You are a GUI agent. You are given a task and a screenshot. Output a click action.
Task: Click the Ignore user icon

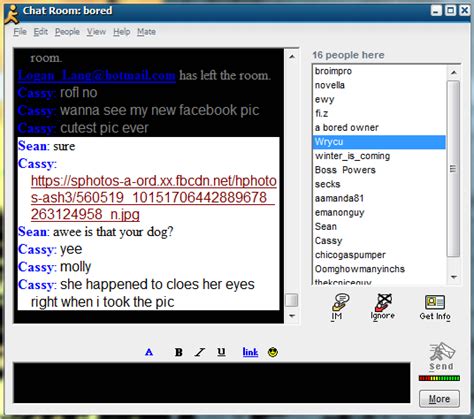click(x=383, y=306)
